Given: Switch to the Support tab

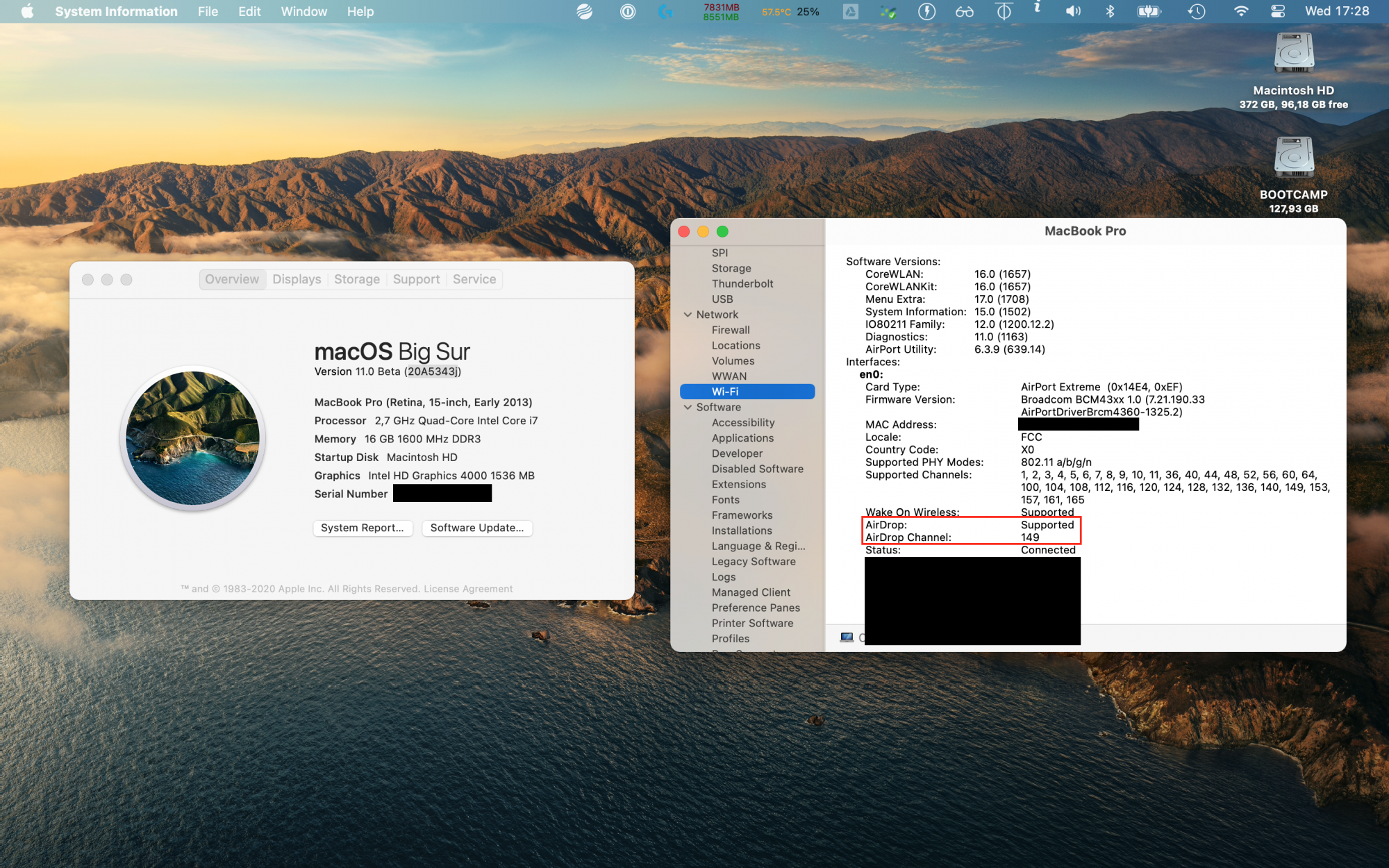Looking at the screenshot, I should pos(417,279).
